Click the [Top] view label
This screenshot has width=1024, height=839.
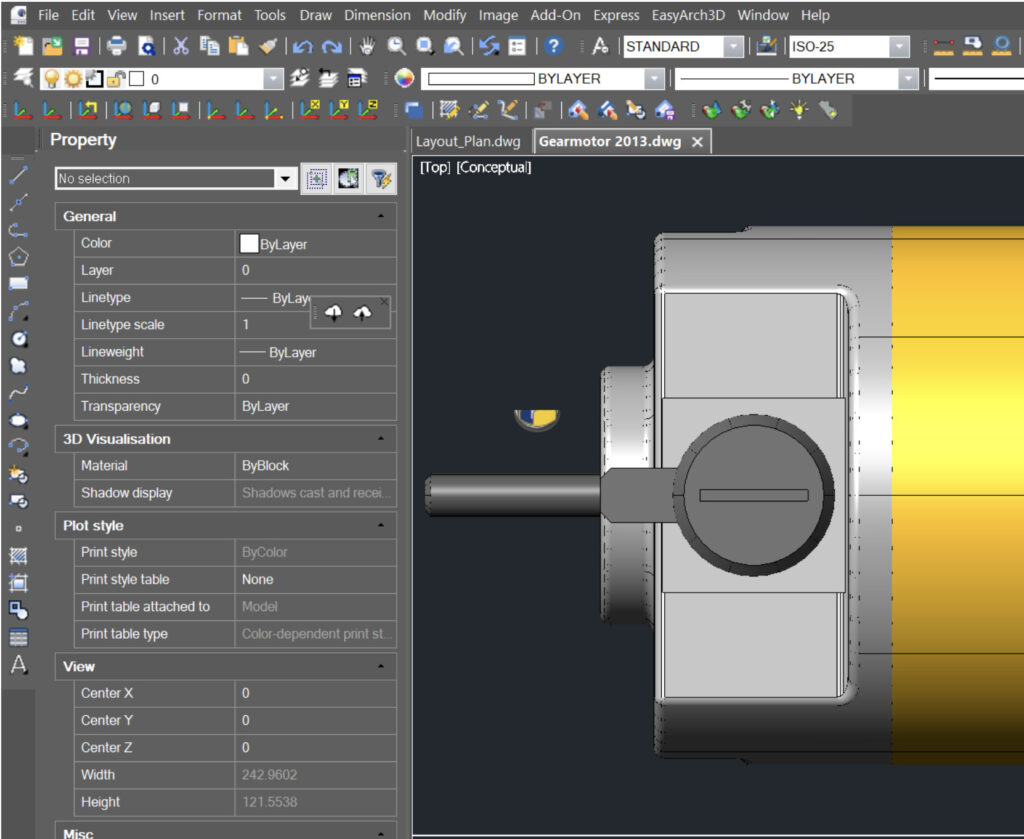(435, 167)
